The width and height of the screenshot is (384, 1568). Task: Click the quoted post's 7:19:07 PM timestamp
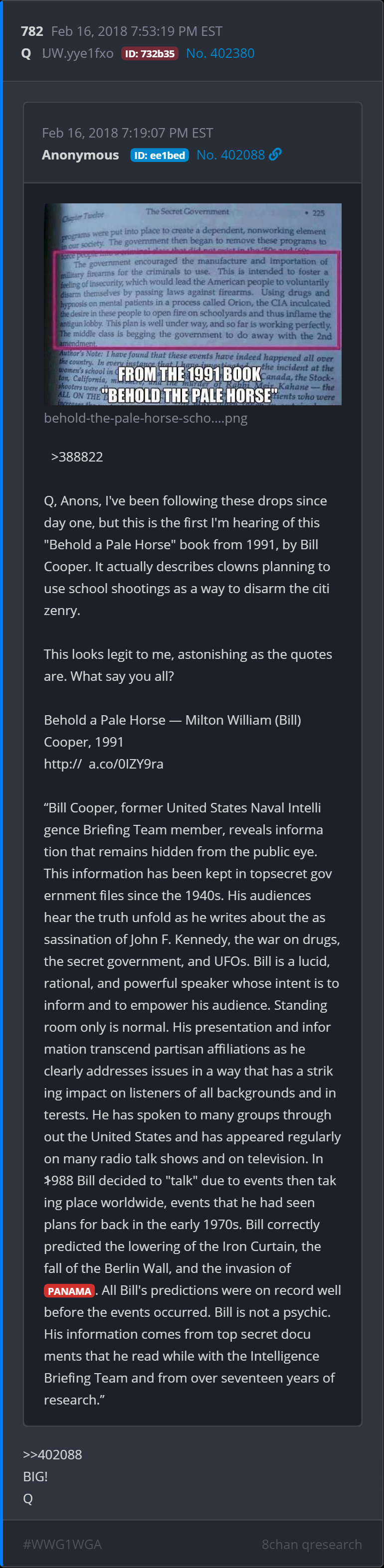(x=127, y=133)
